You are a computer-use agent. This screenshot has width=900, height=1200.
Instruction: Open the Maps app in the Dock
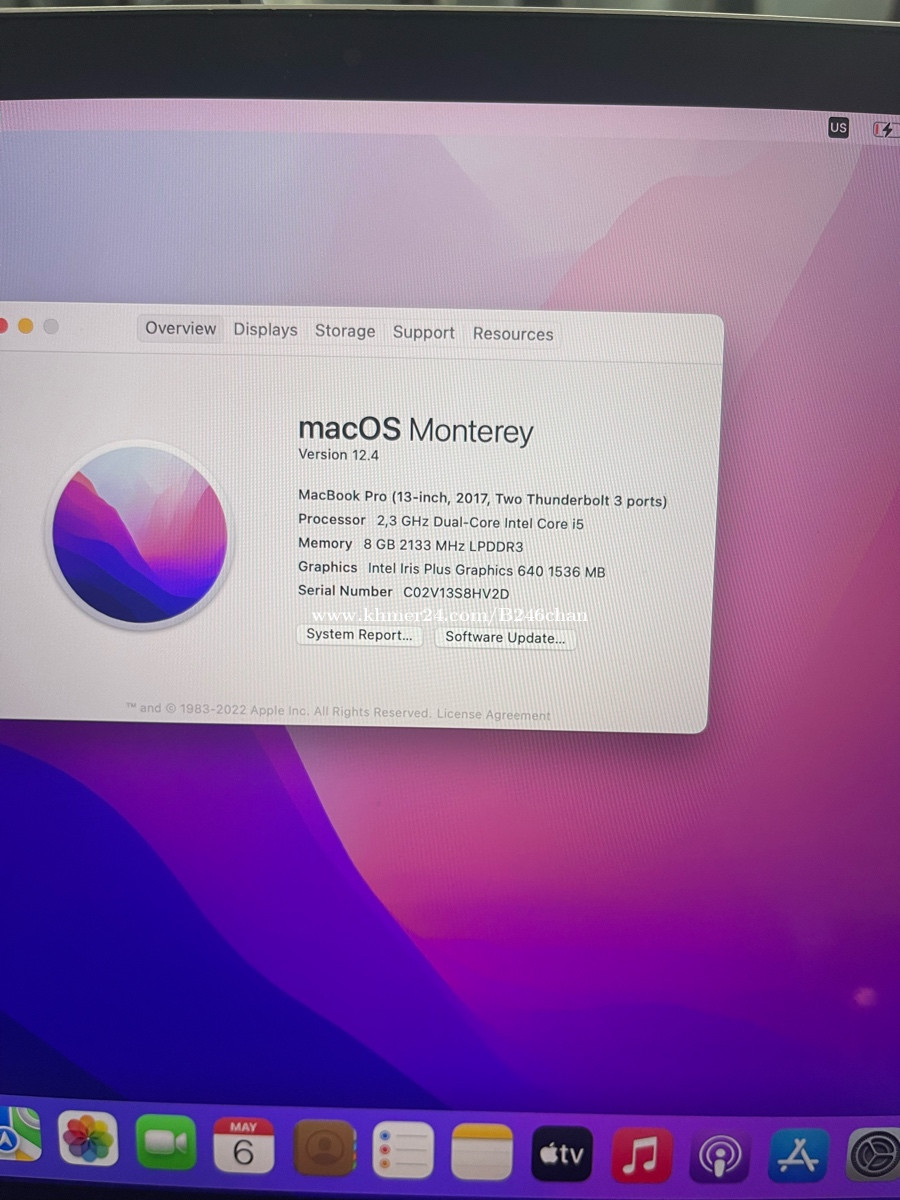[19, 1135]
